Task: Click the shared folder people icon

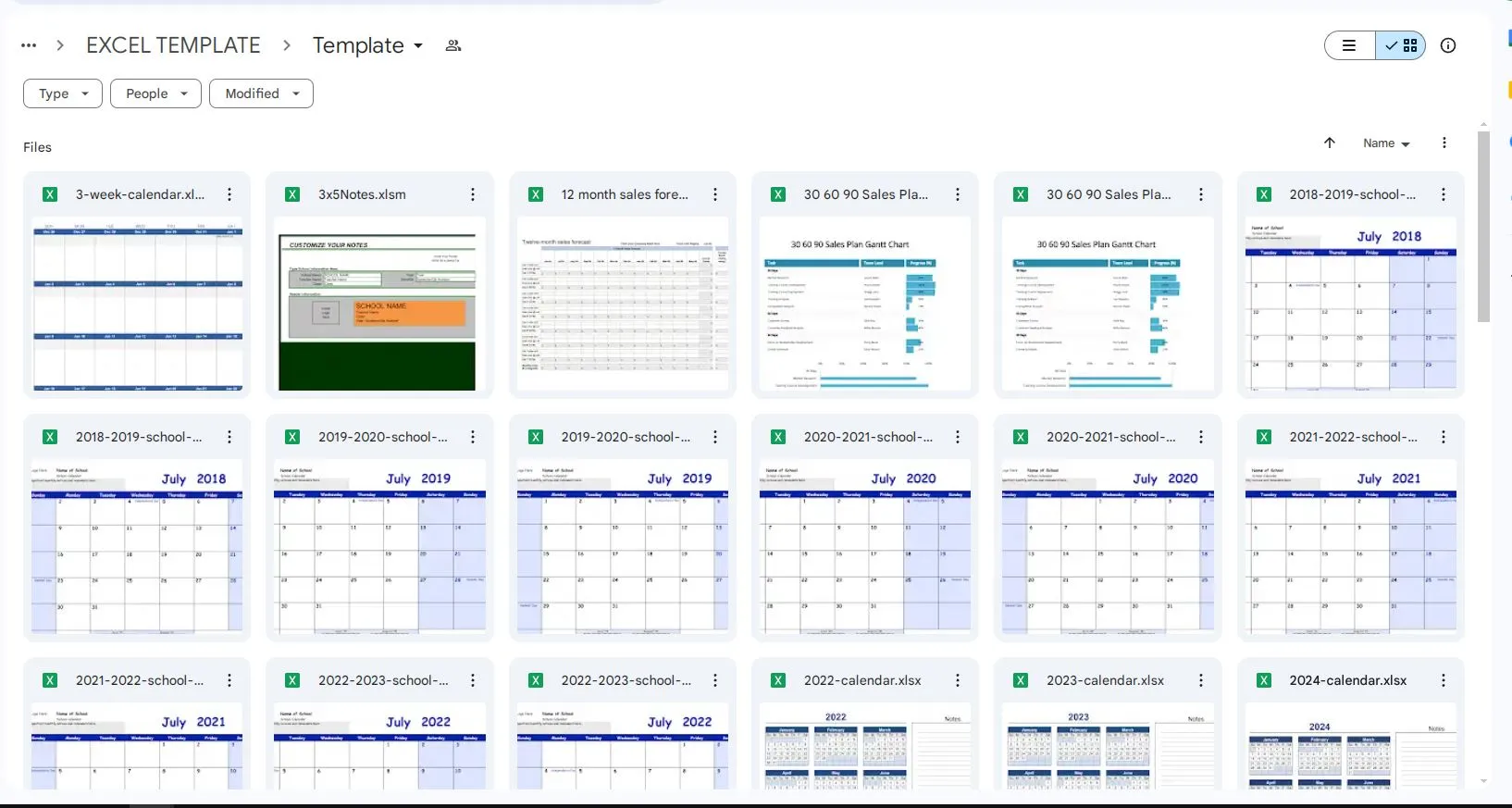Action: pyautogui.click(x=453, y=45)
